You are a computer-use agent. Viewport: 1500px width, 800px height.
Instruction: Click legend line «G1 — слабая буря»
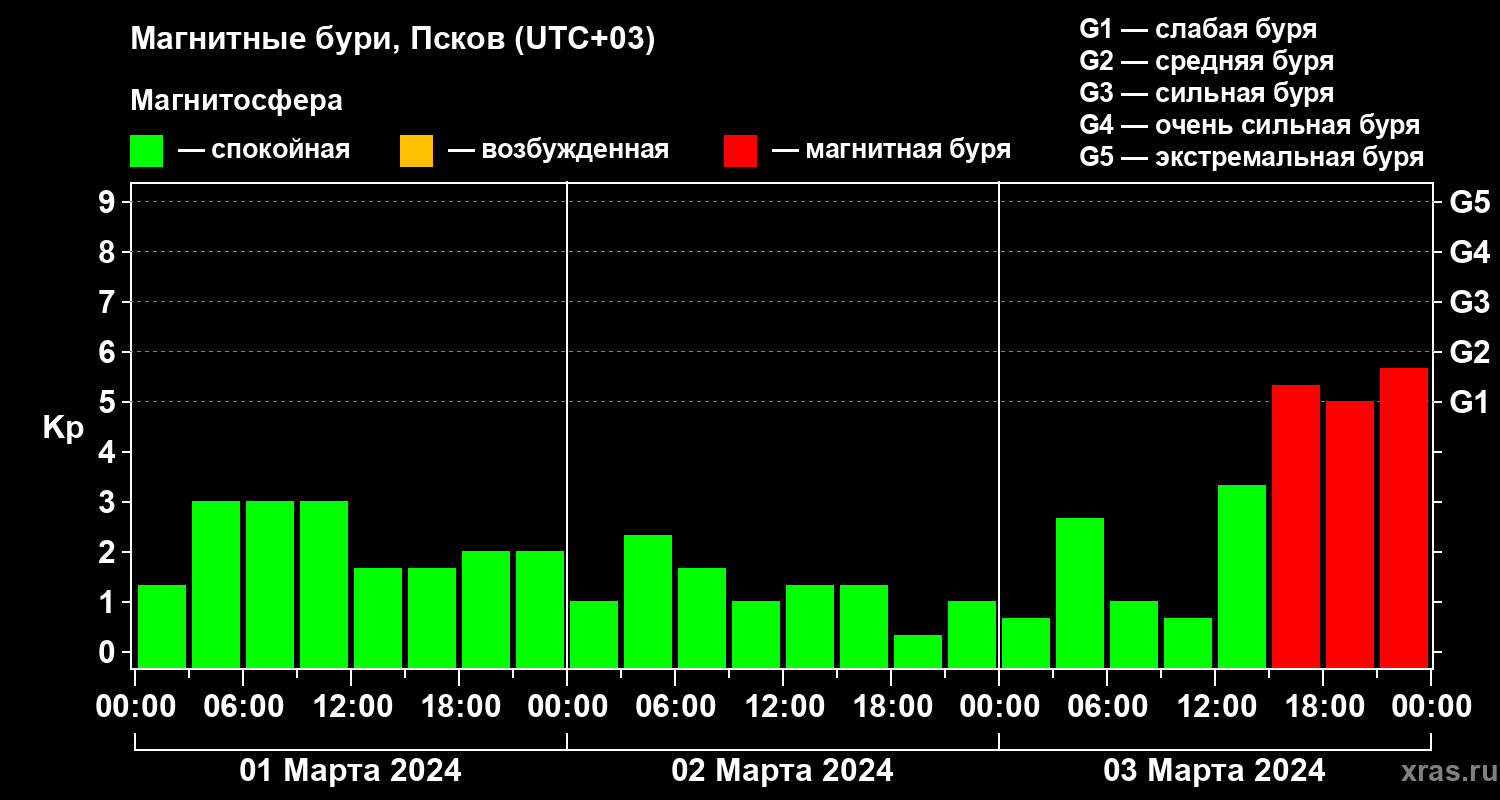[1198, 29]
